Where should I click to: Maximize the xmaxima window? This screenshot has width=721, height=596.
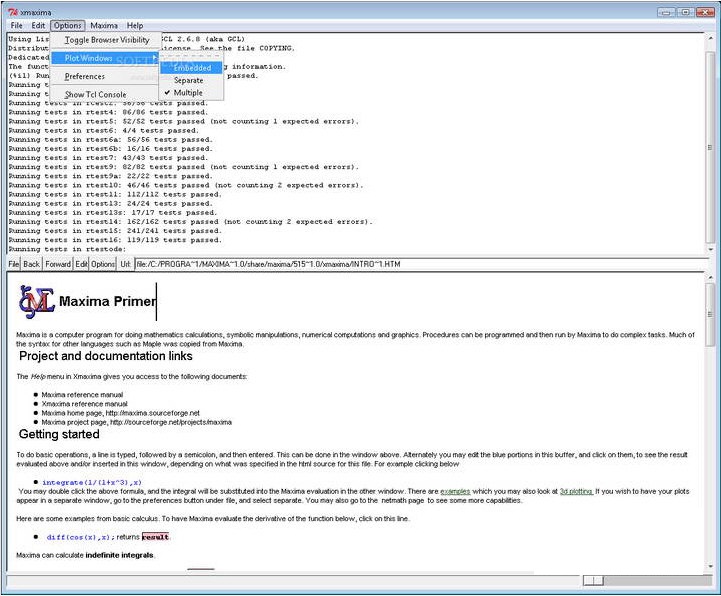pyautogui.click(x=686, y=12)
